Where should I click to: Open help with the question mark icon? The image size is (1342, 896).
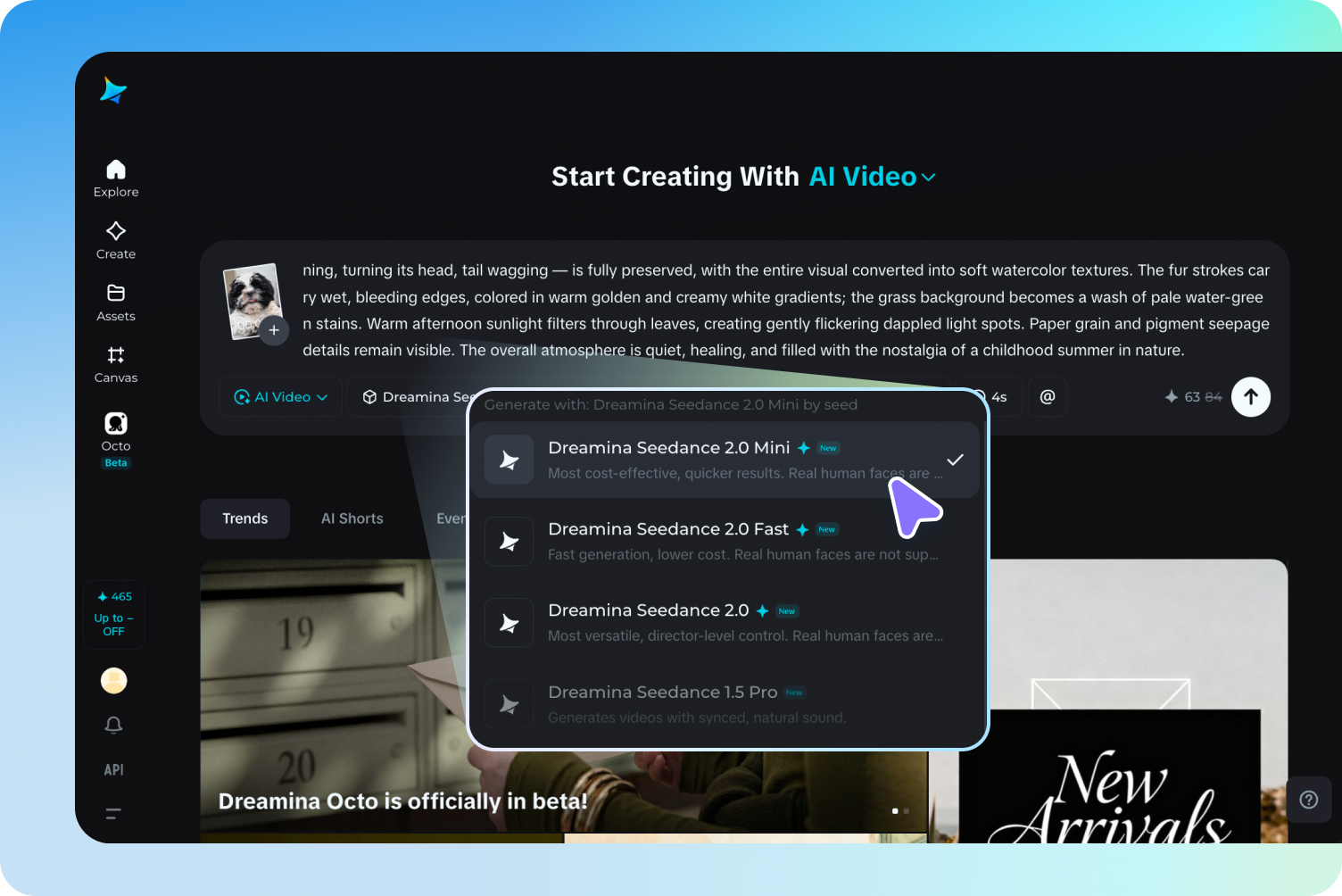click(x=1309, y=800)
